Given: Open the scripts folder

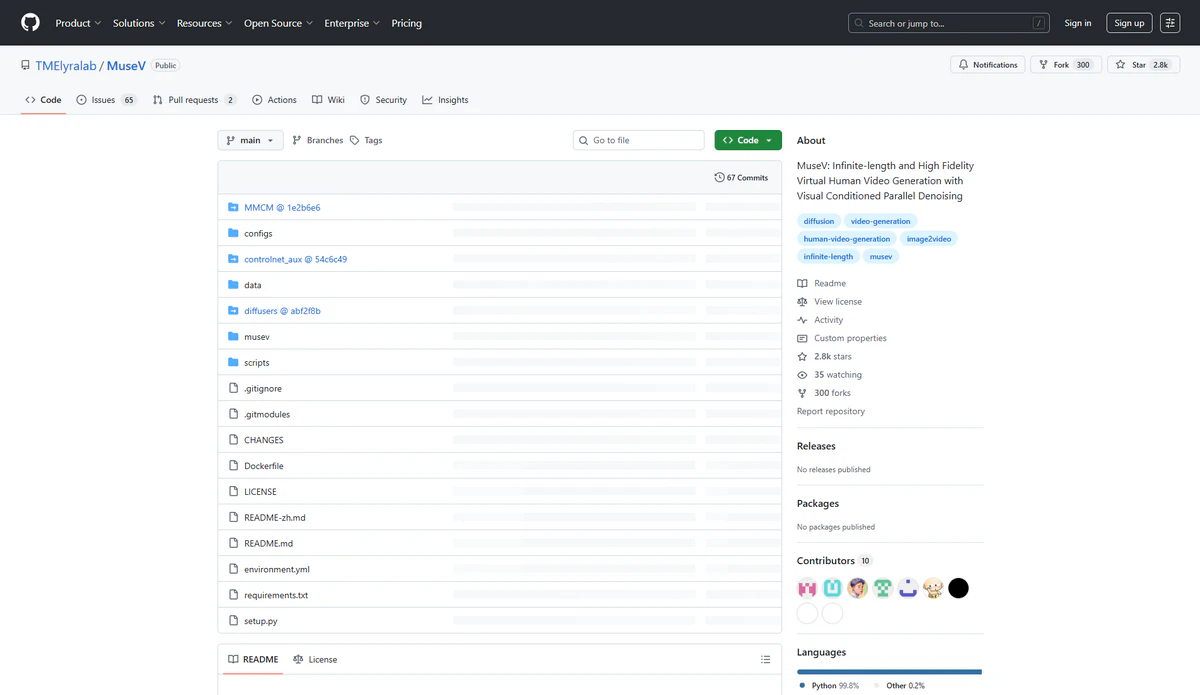Looking at the screenshot, I should [x=257, y=363].
